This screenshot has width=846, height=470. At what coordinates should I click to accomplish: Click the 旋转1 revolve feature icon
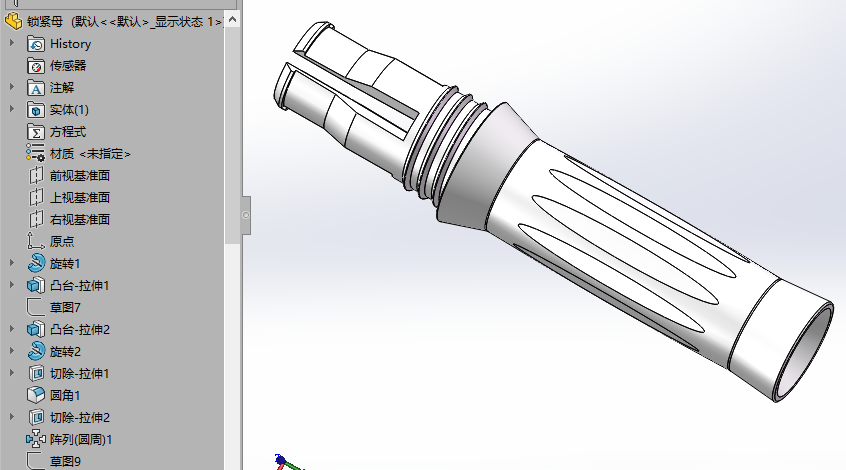click(x=36, y=264)
